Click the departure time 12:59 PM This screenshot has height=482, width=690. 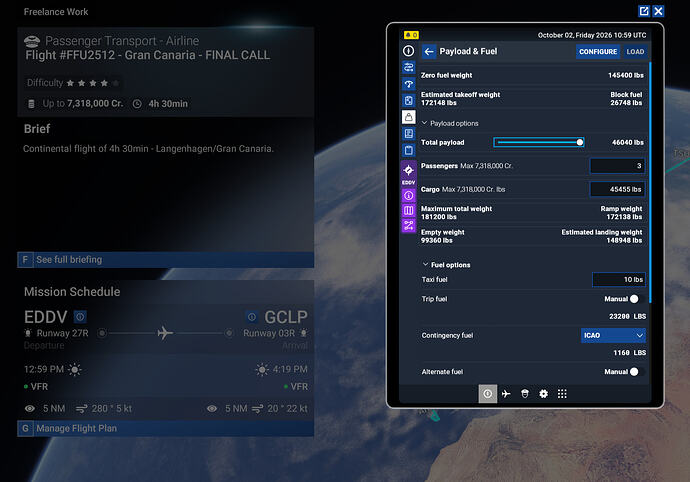point(44,369)
